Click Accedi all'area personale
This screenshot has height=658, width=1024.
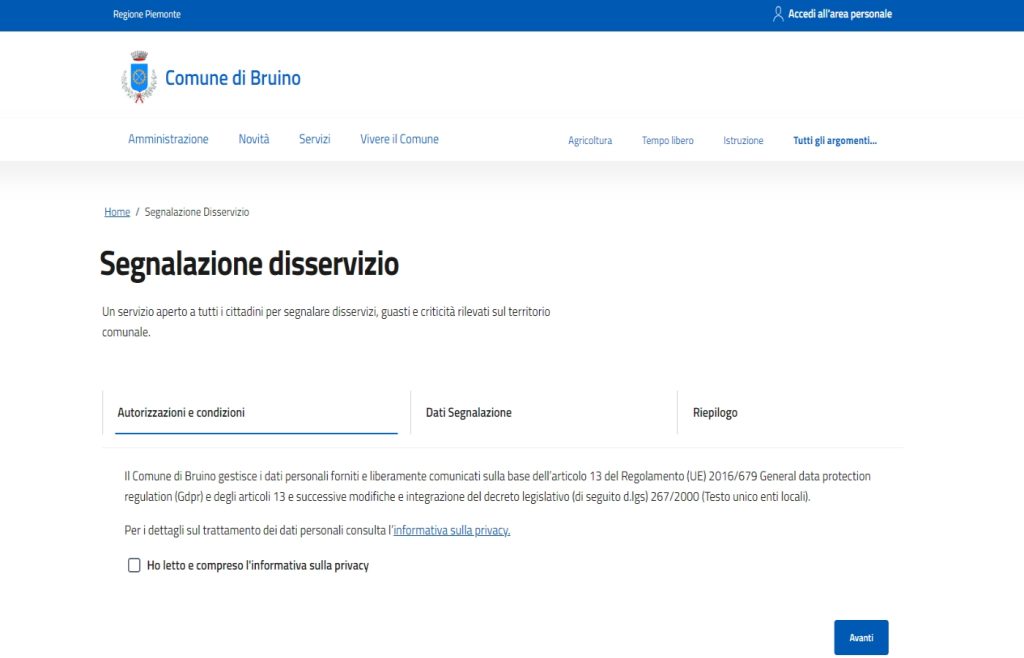coord(839,14)
